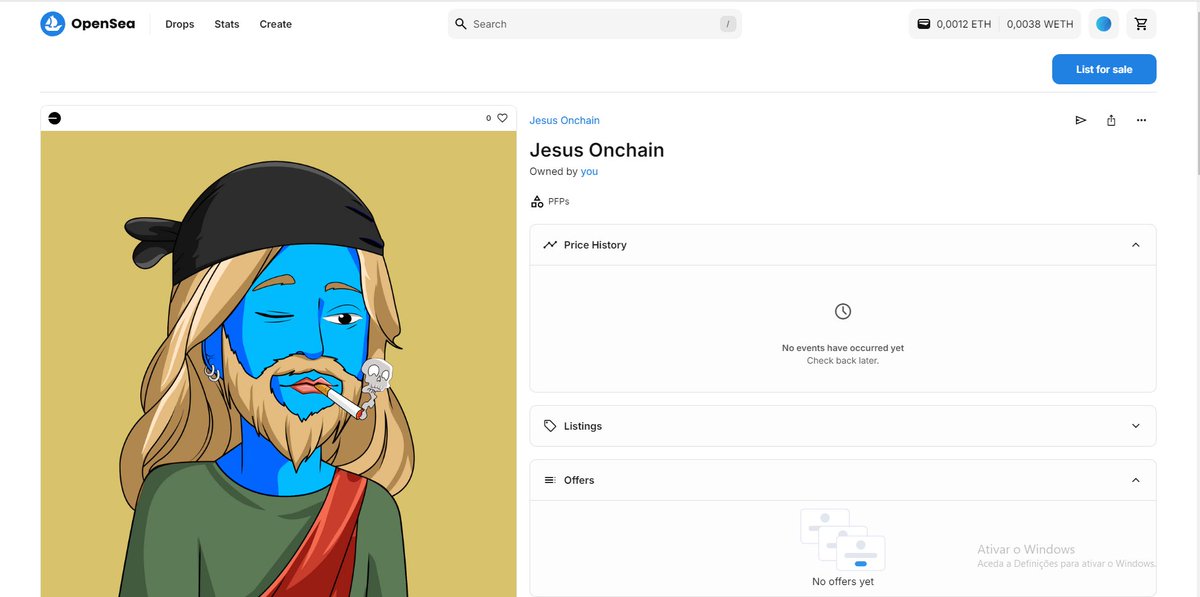Open the shopping cart
Screen dimensions: 1200x597
pos(1142,24)
